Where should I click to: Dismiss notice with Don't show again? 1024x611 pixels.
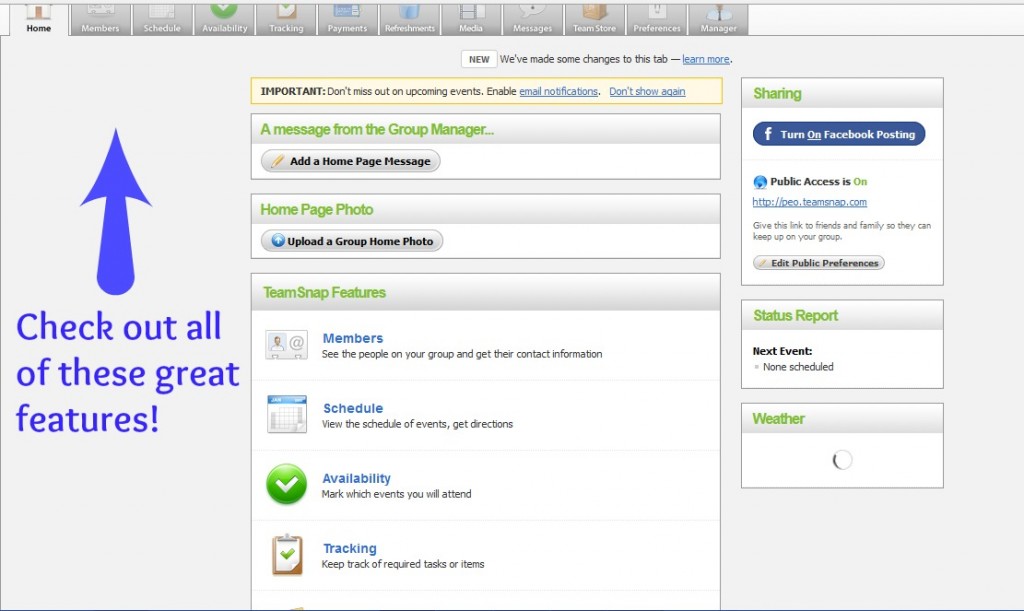[x=647, y=91]
